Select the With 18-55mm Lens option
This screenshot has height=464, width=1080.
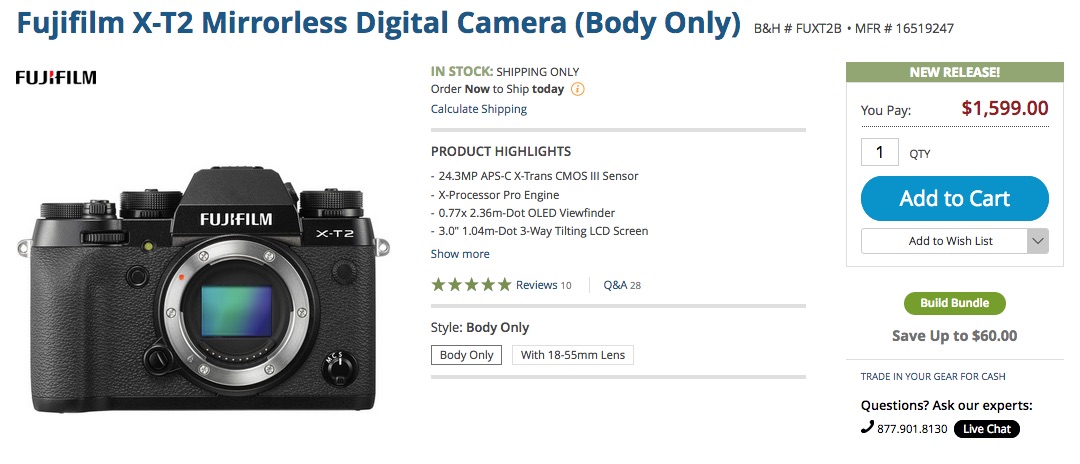(572, 355)
